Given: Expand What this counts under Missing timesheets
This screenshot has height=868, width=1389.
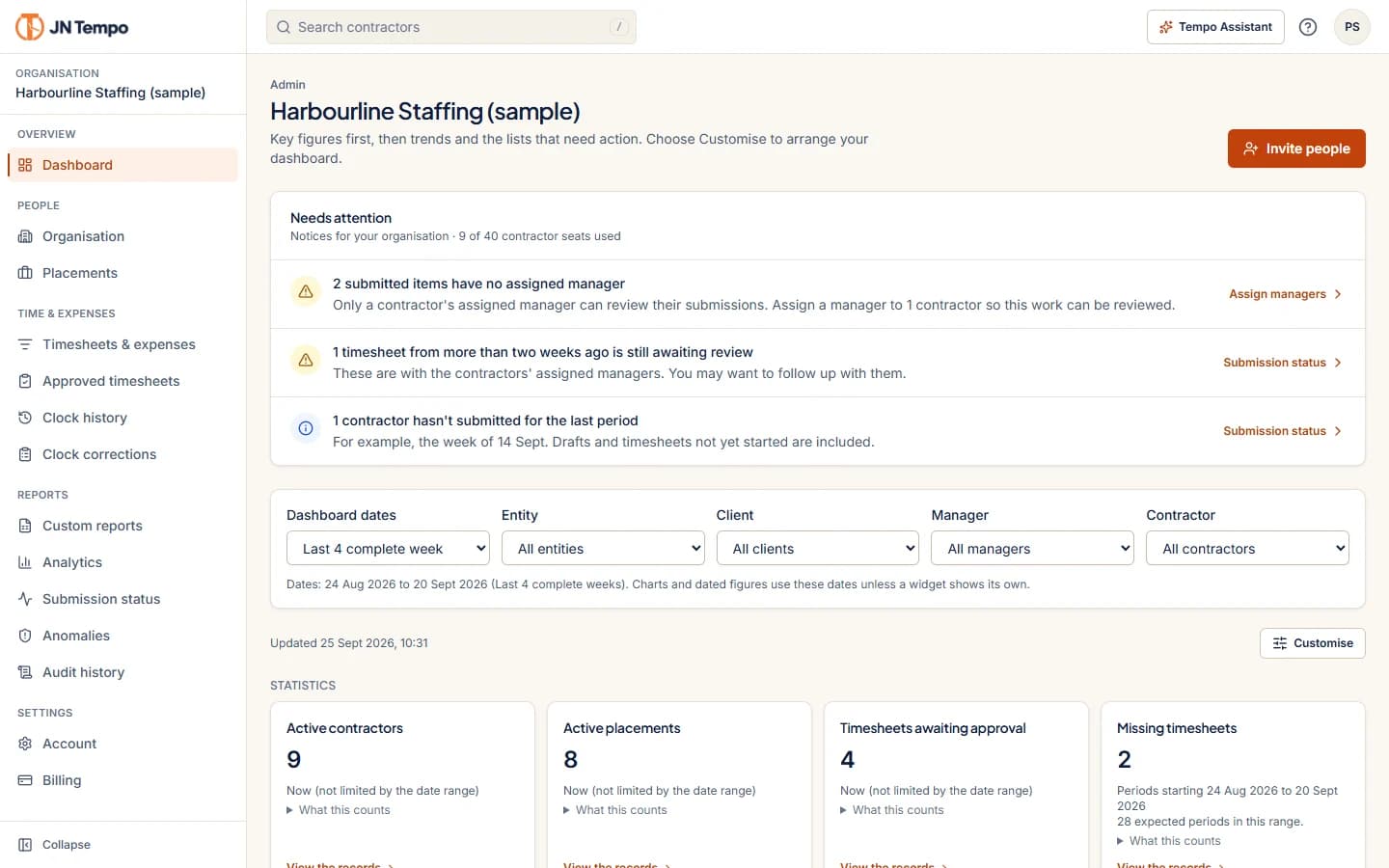Looking at the screenshot, I should coord(1169,841).
